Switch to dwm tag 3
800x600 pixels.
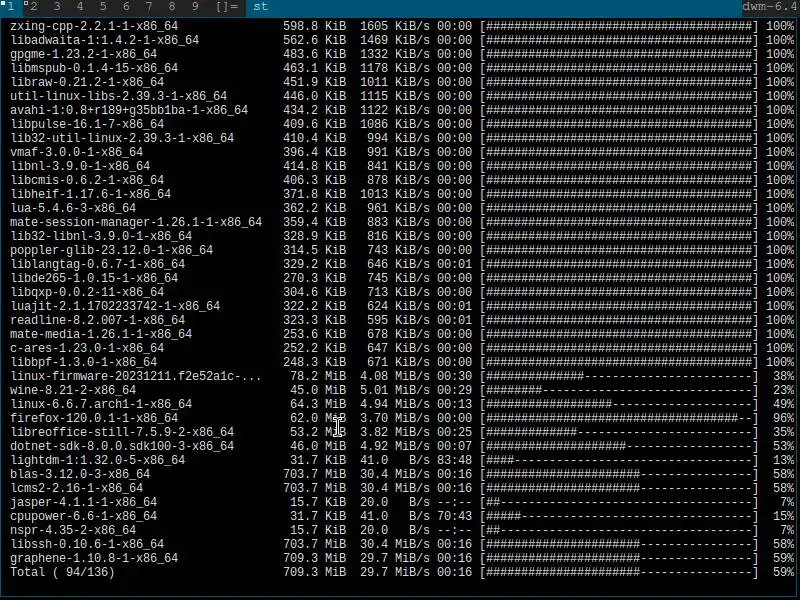tap(57, 7)
